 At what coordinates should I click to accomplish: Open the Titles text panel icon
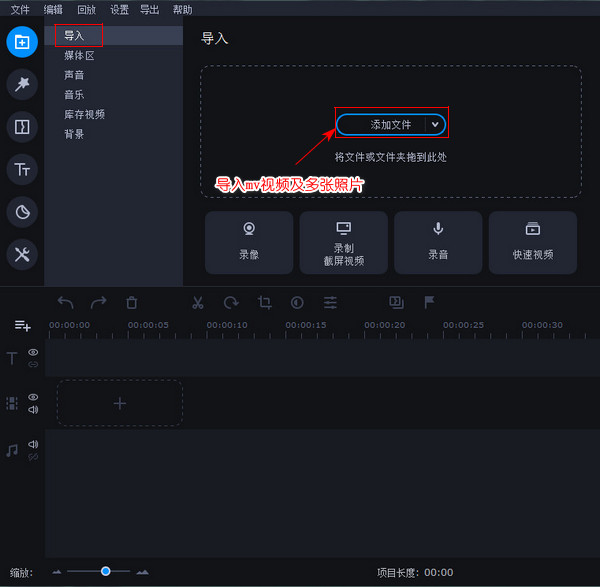[22, 169]
